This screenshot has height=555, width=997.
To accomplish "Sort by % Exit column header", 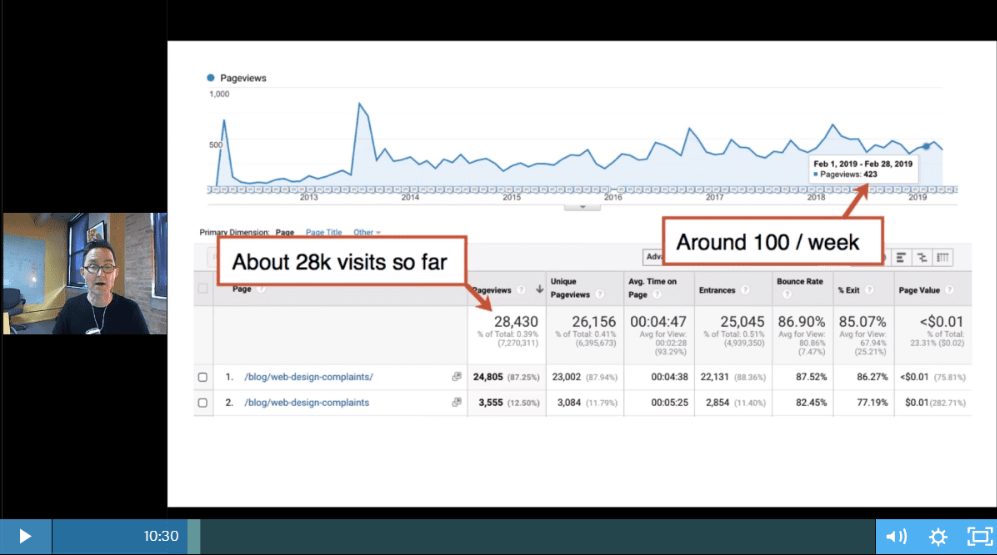I will click(848, 290).
